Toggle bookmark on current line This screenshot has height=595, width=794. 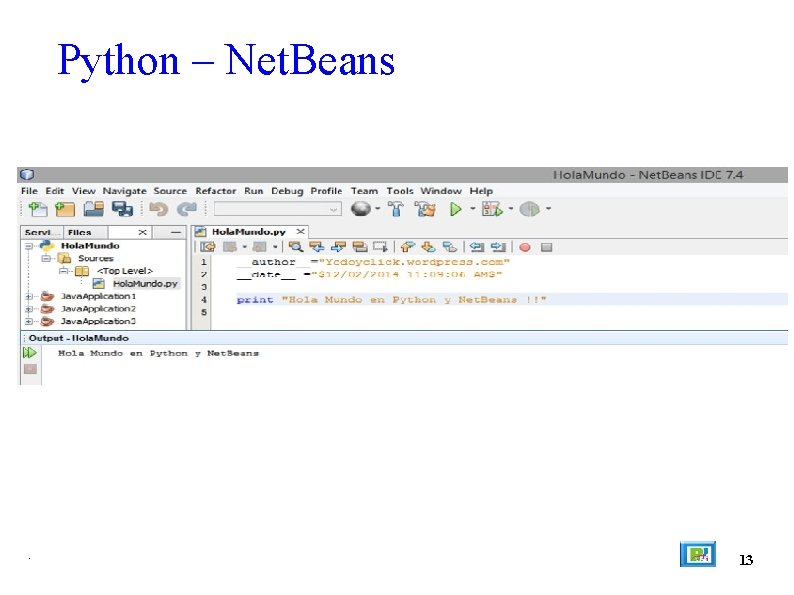click(x=450, y=247)
